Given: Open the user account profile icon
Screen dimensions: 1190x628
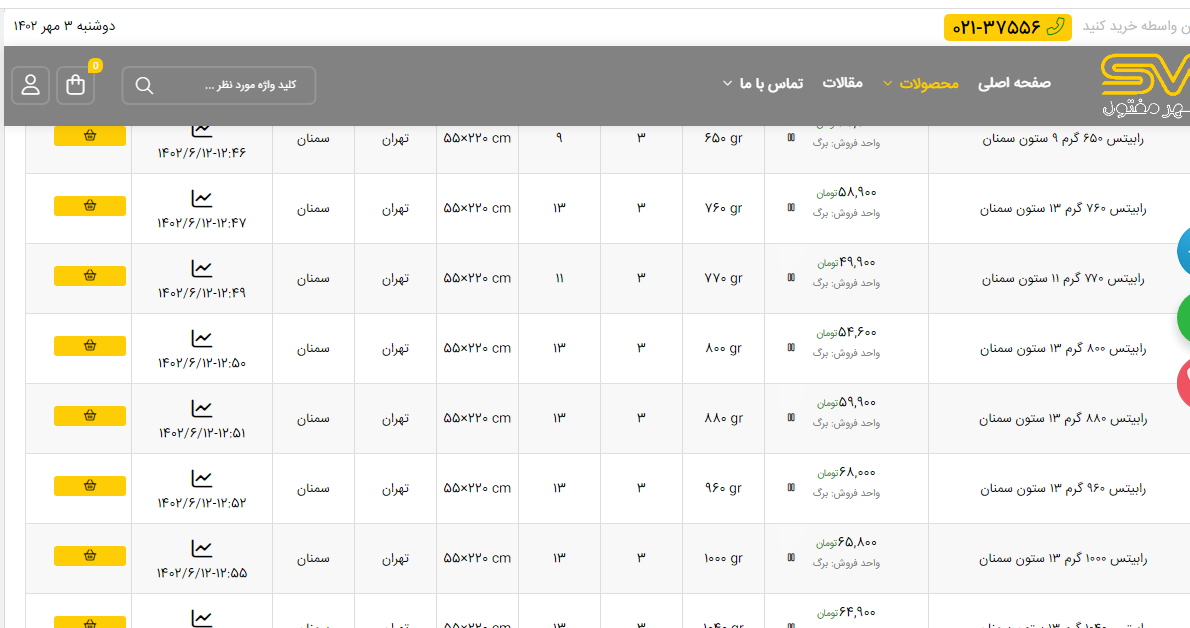Looking at the screenshot, I should point(31,85).
